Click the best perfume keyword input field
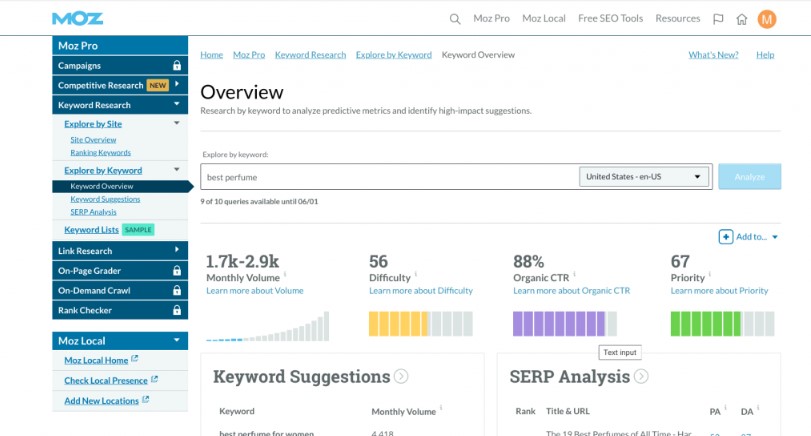This screenshot has width=811, height=436. pyautogui.click(x=390, y=177)
